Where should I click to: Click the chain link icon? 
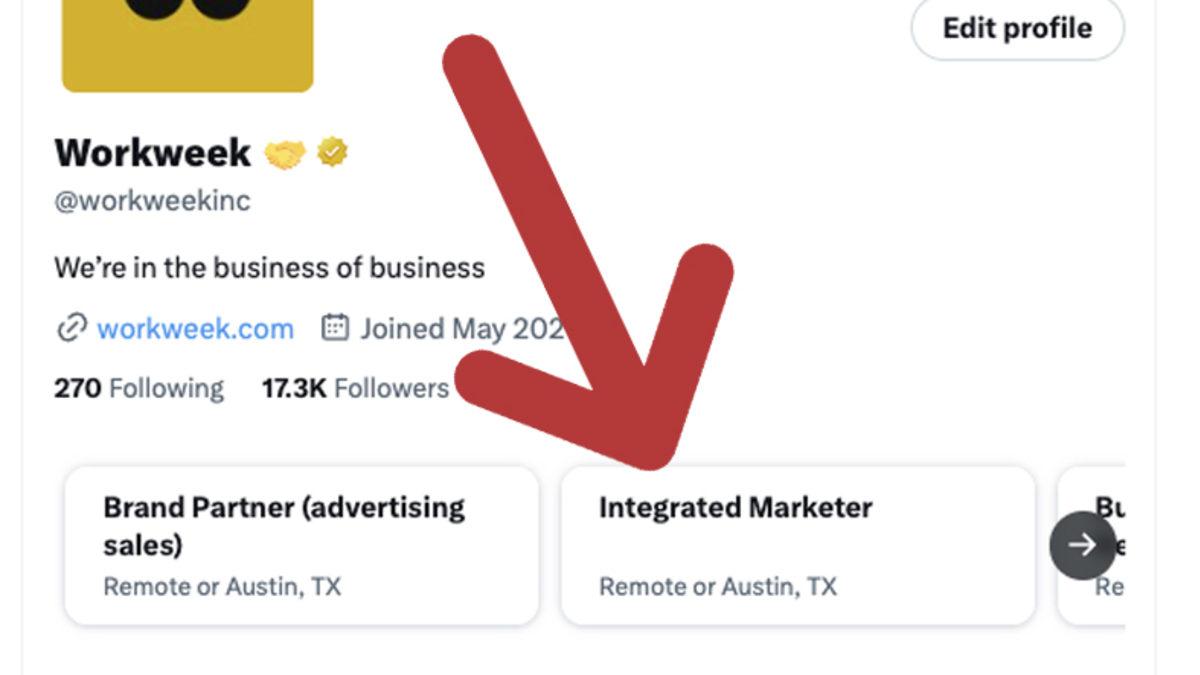click(x=70, y=328)
